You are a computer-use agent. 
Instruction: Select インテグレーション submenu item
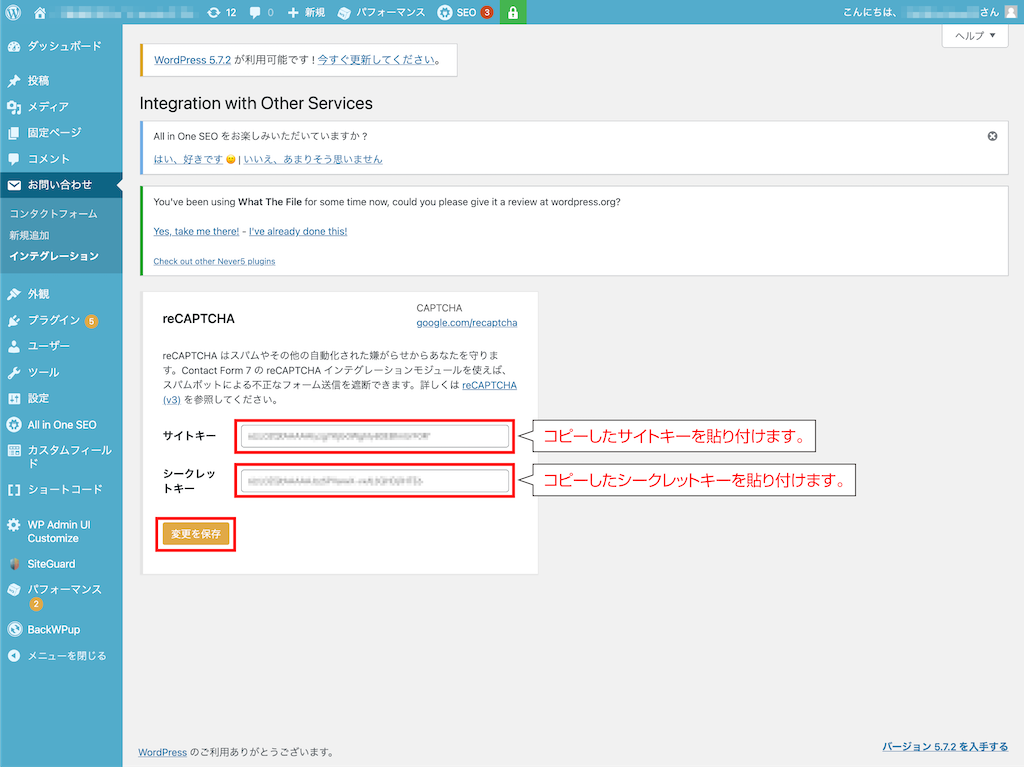(x=54, y=256)
